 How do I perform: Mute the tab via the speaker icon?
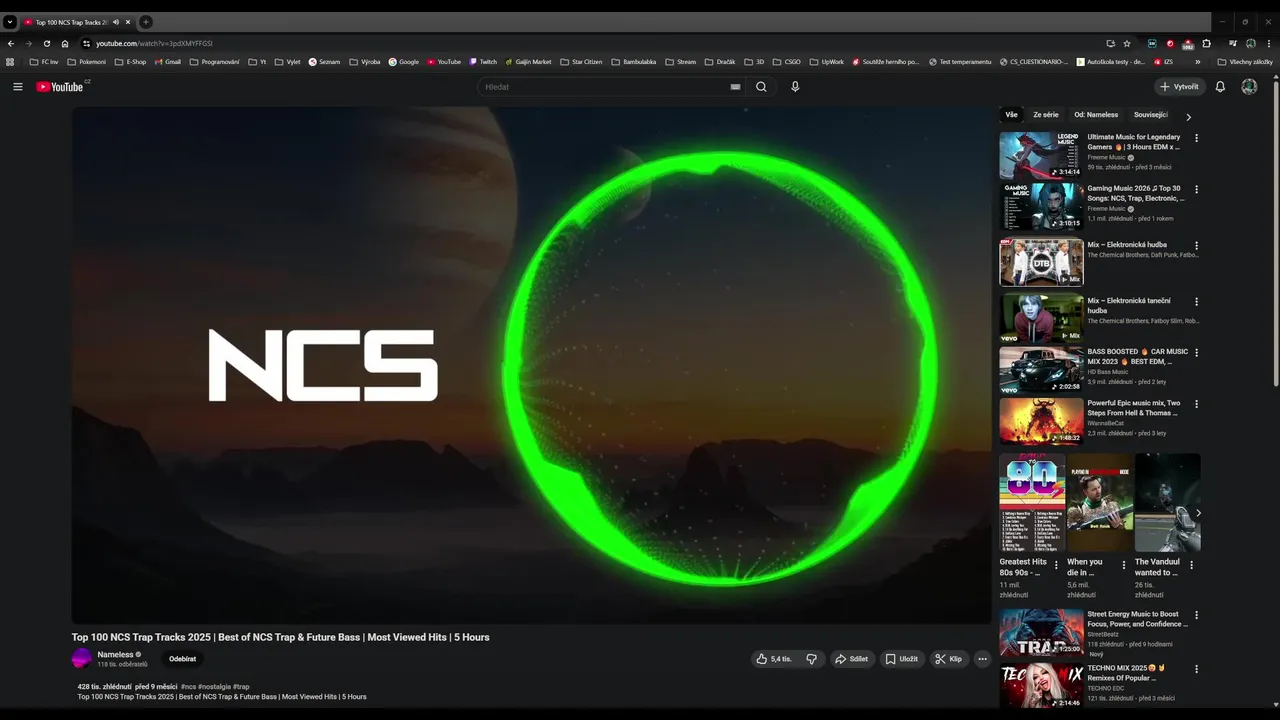[x=116, y=22]
